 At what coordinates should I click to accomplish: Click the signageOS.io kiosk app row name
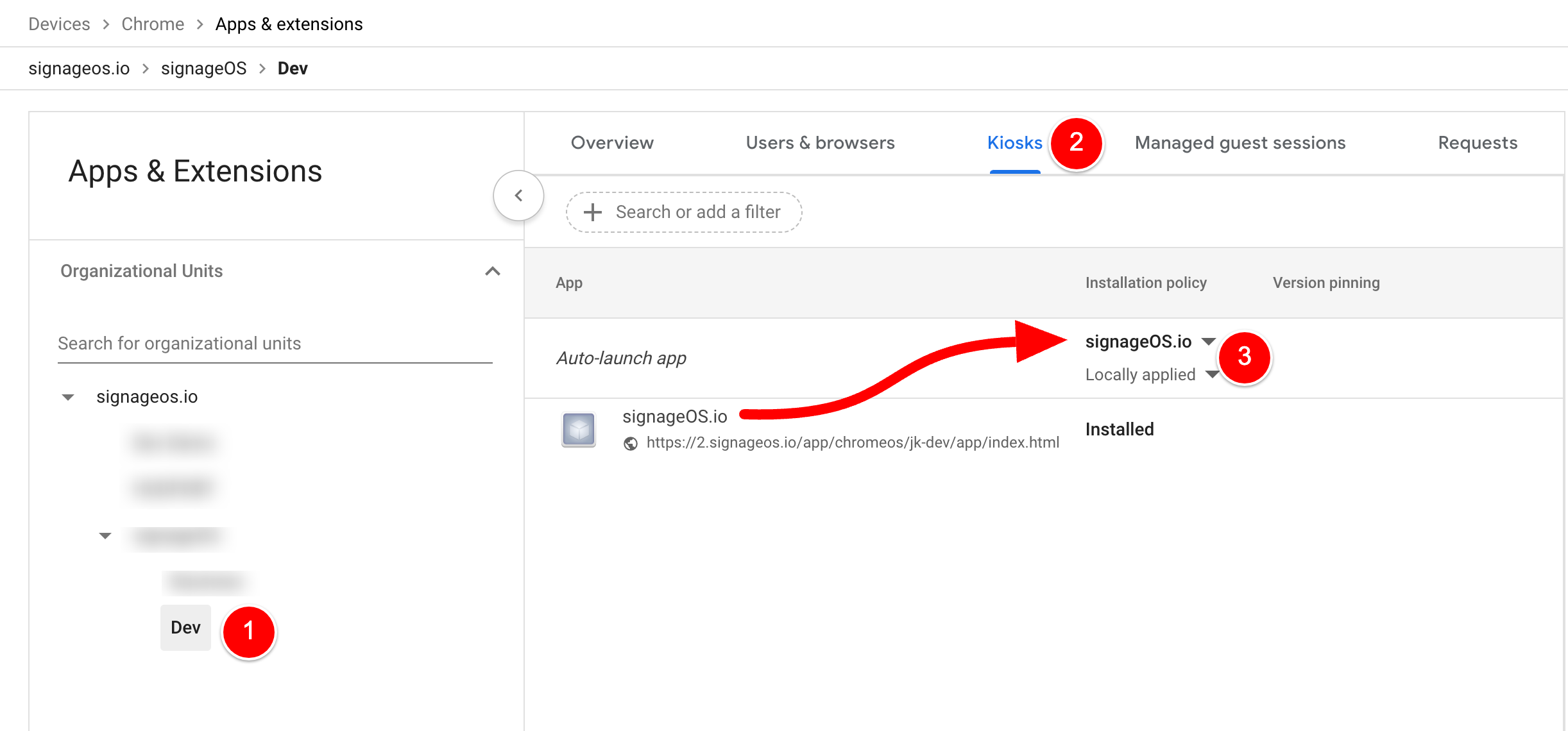click(674, 417)
